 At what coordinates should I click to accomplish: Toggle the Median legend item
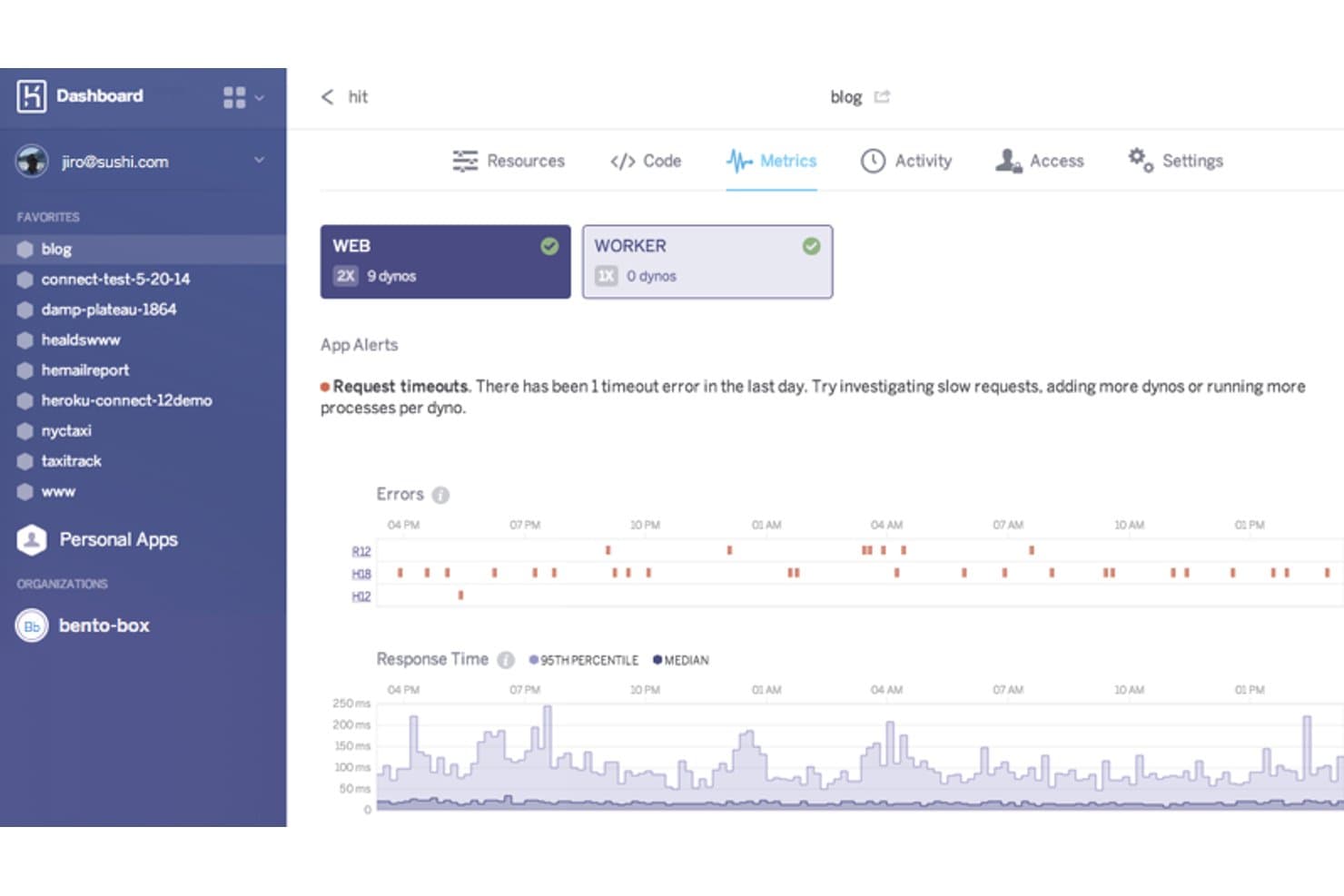pyautogui.click(x=681, y=661)
